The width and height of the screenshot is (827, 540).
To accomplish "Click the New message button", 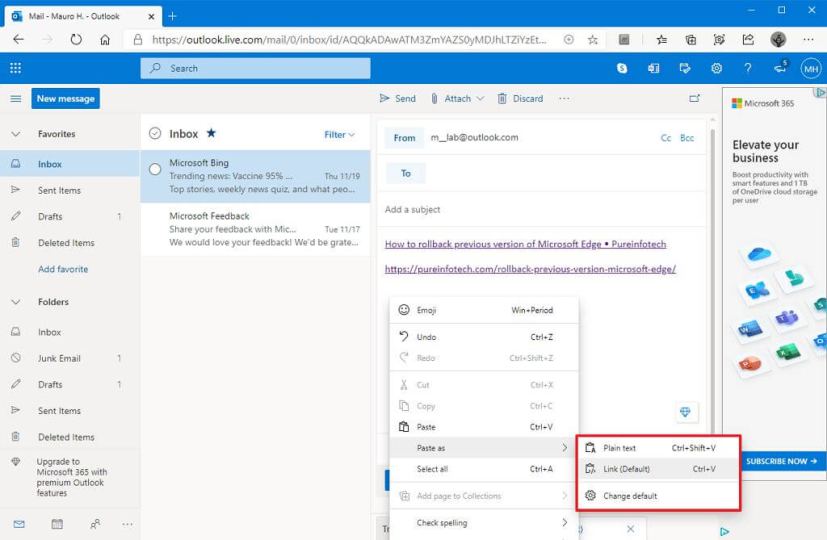I will [65, 99].
